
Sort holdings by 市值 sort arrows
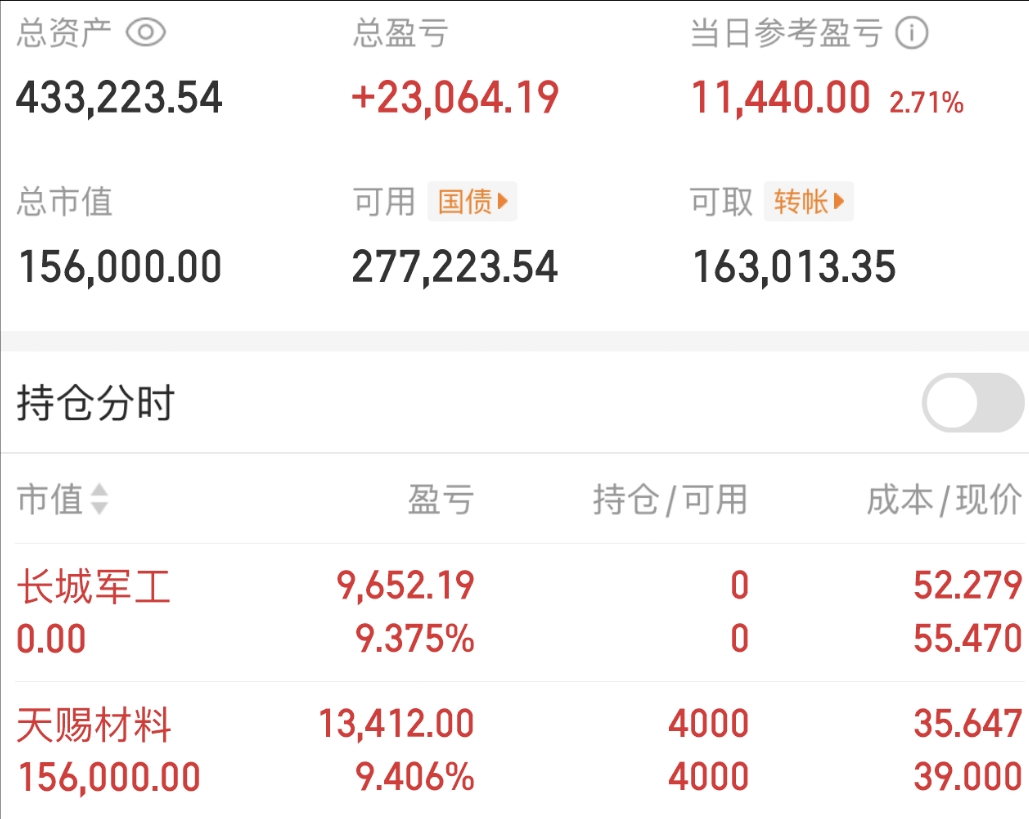coord(99,499)
